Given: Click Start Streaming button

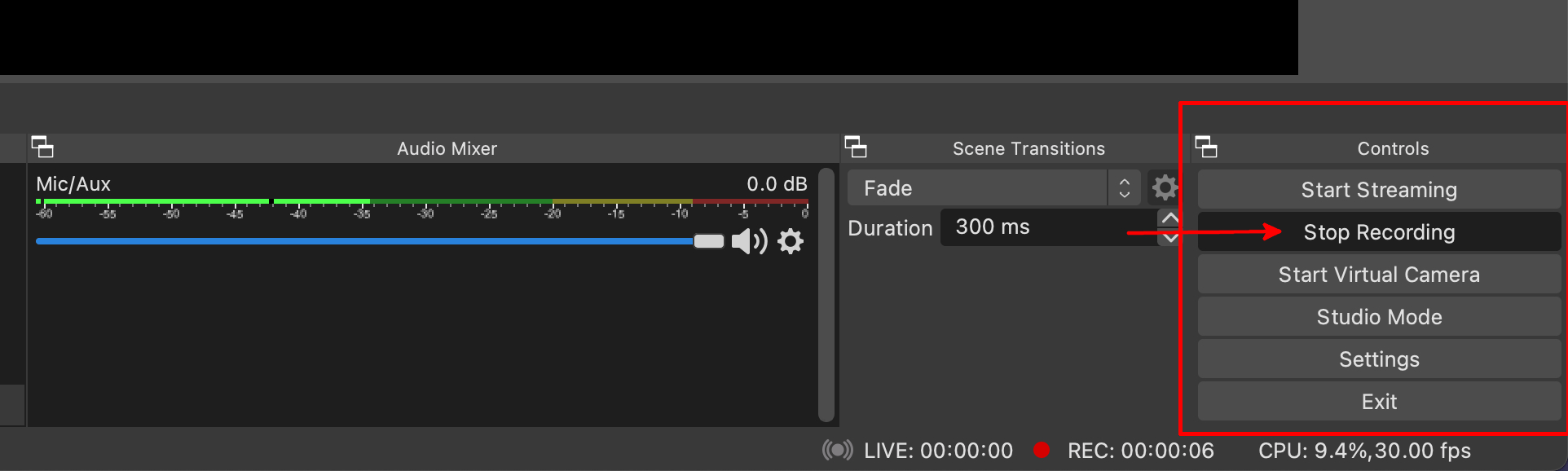Looking at the screenshot, I should tap(1379, 190).
